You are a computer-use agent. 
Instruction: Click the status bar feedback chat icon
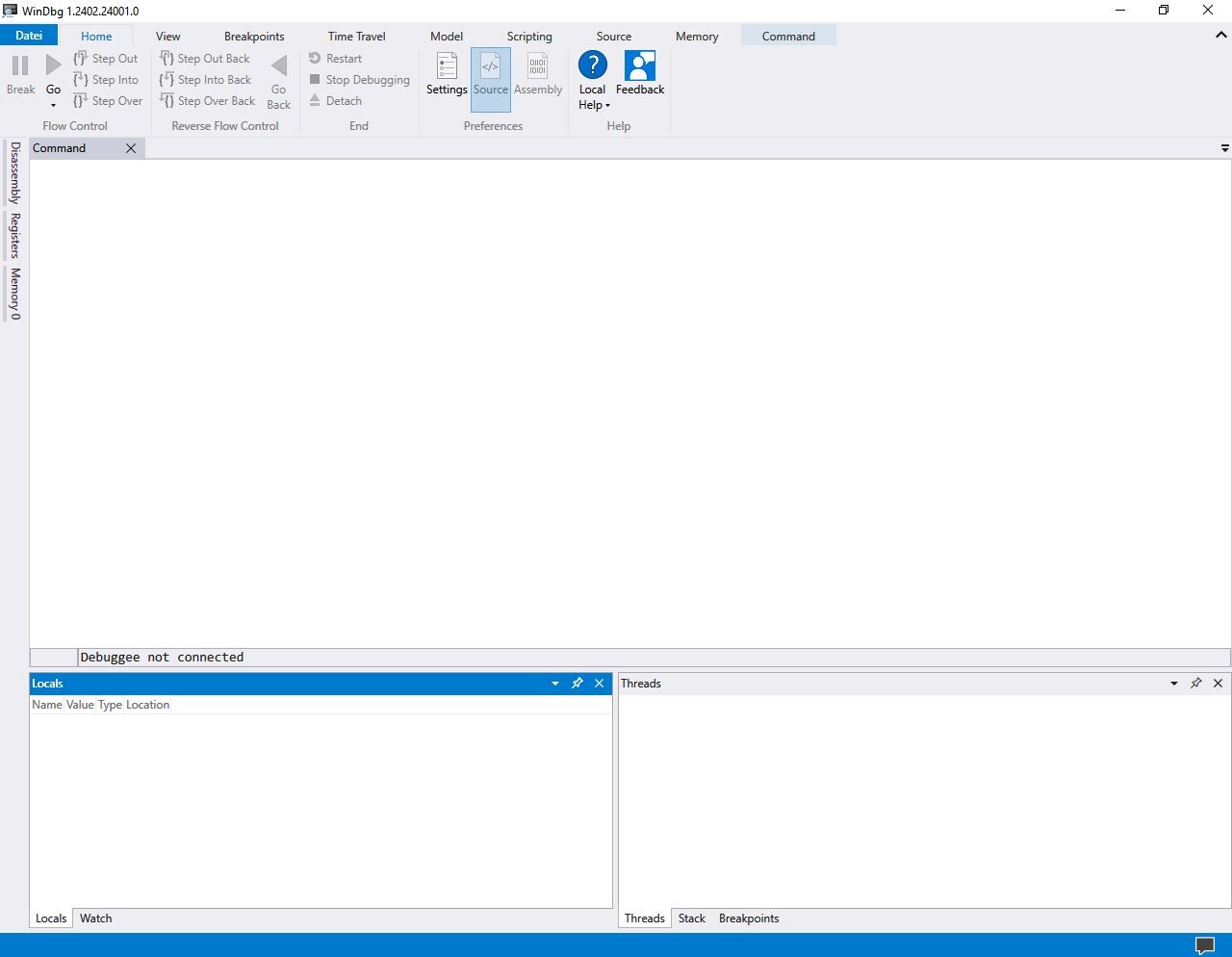(x=1205, y=945)
